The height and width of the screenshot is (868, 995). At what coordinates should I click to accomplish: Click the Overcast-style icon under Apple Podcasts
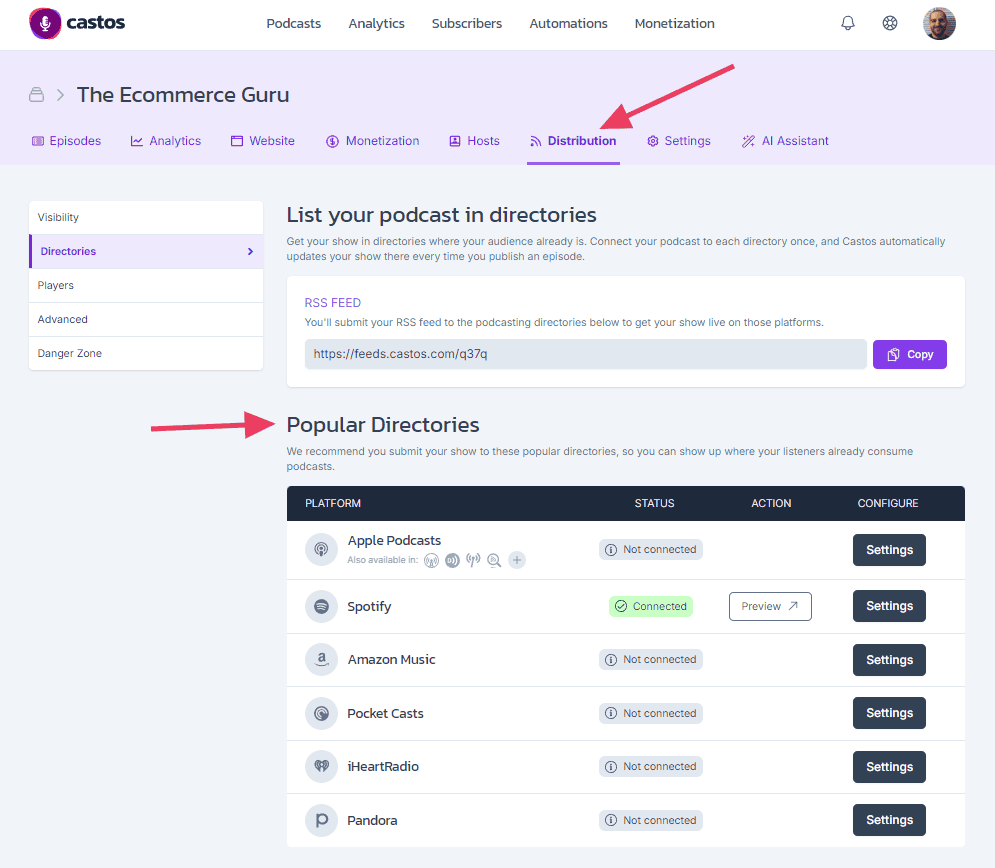pyautogui.click(x=452, y=560)
